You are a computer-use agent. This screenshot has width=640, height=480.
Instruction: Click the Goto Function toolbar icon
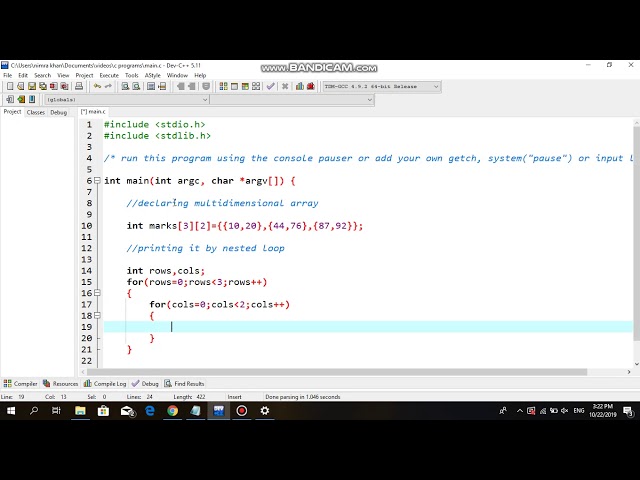point(151,86)
